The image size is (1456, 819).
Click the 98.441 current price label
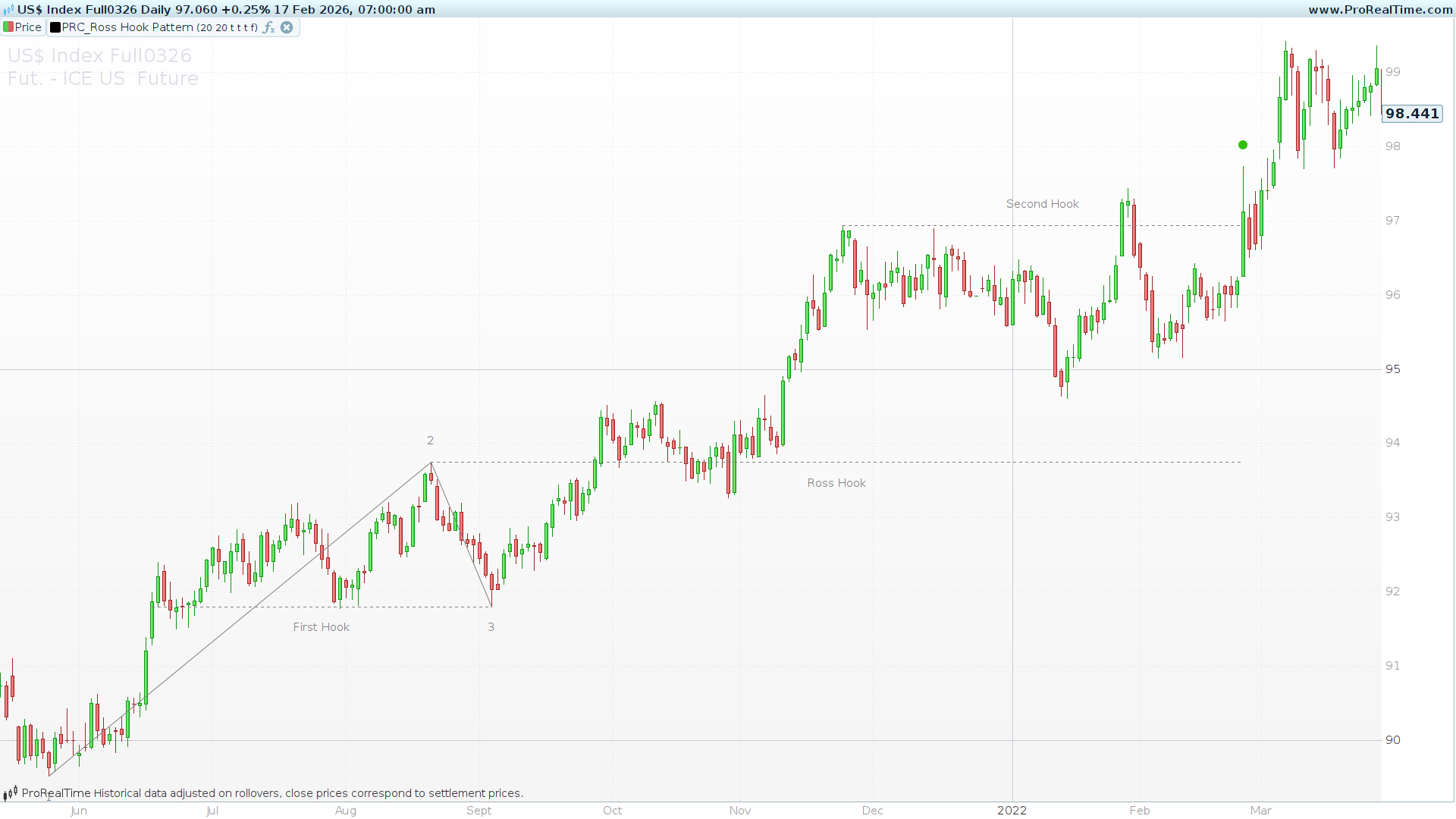tap(1411, 114)
